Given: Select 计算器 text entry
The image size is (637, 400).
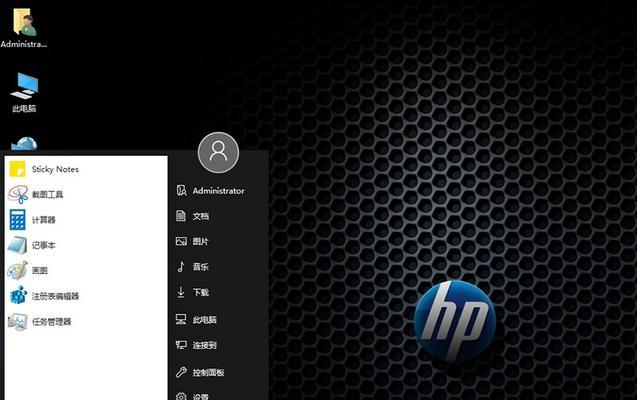Looking at the screenshot, I should coord(43,220).
